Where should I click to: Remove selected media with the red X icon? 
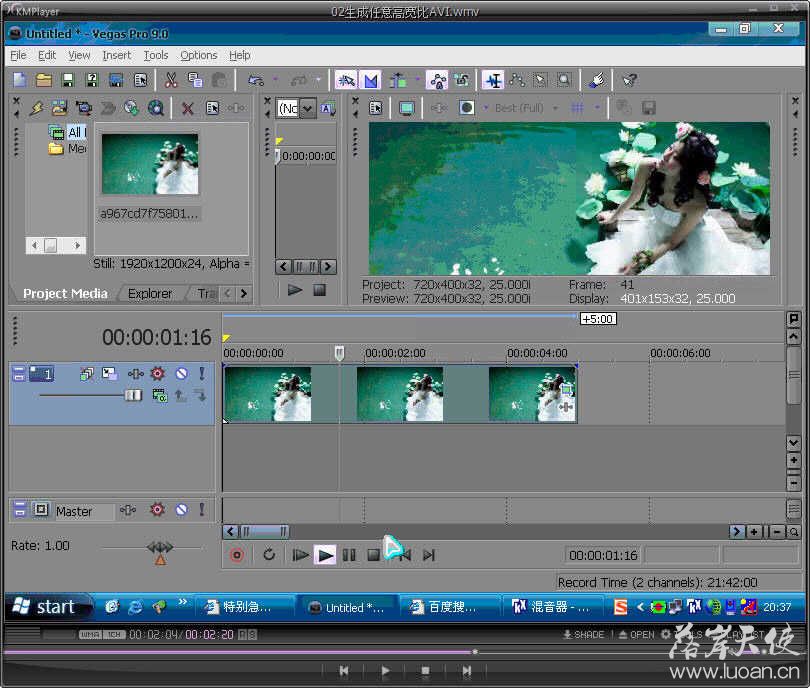[188, 108]
